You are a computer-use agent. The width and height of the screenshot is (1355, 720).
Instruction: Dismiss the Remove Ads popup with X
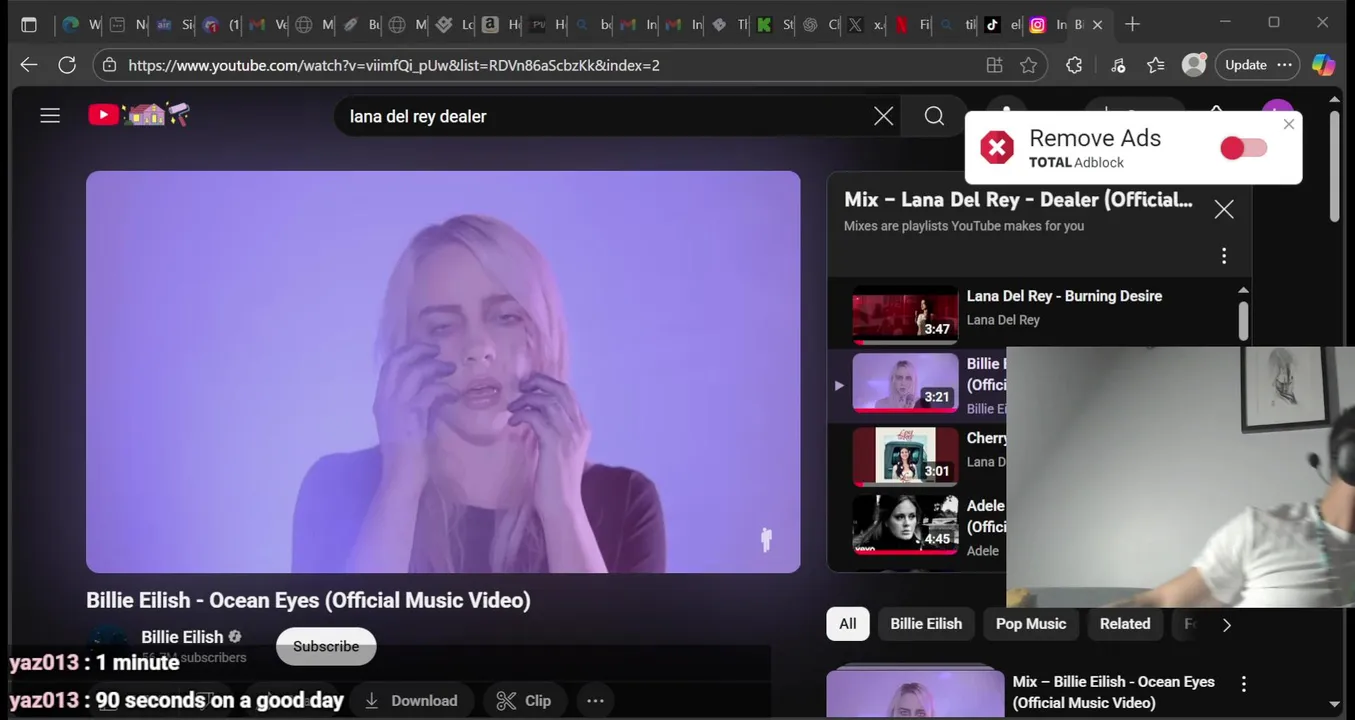(x=1289, y=124)
